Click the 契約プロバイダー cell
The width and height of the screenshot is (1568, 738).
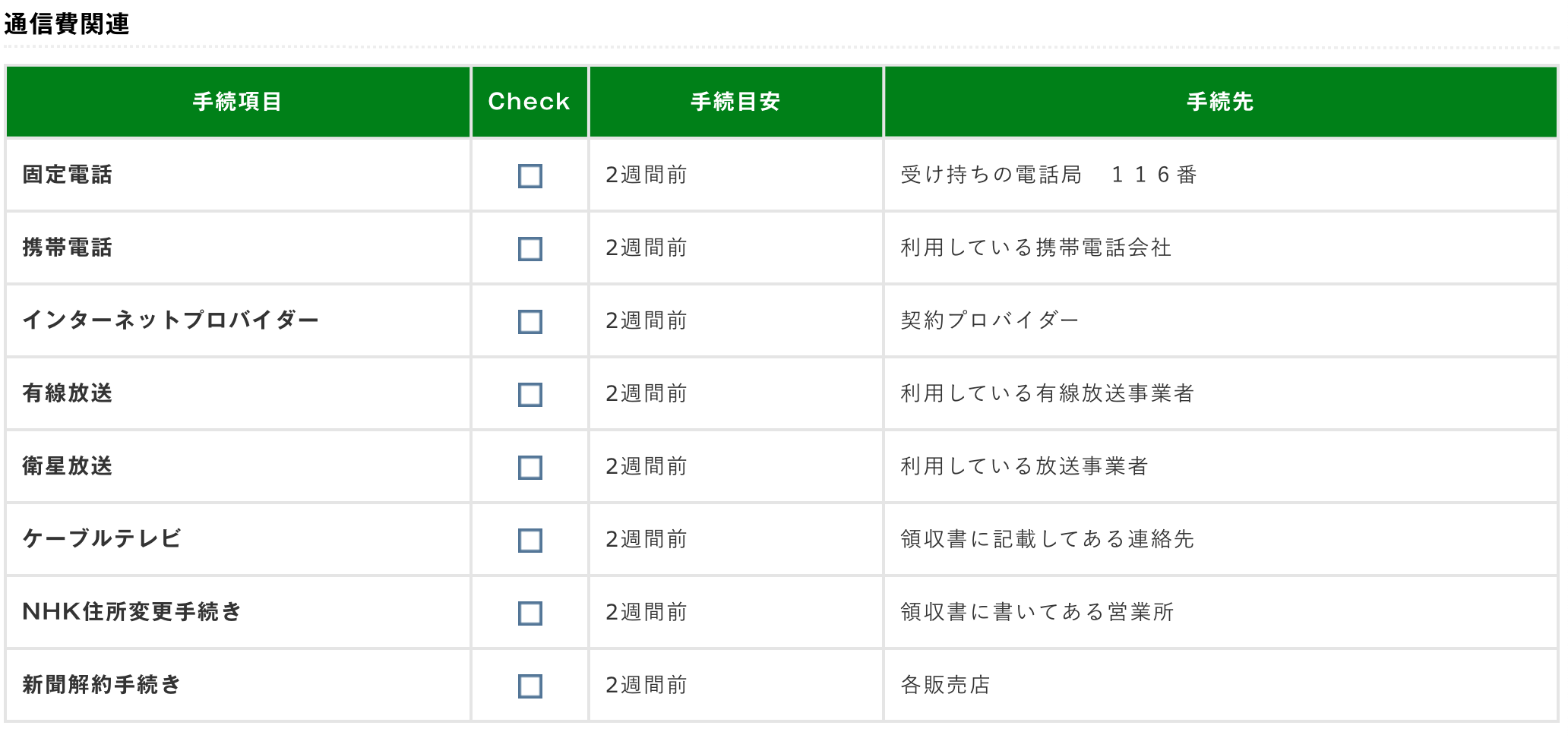tap(989, 320)
